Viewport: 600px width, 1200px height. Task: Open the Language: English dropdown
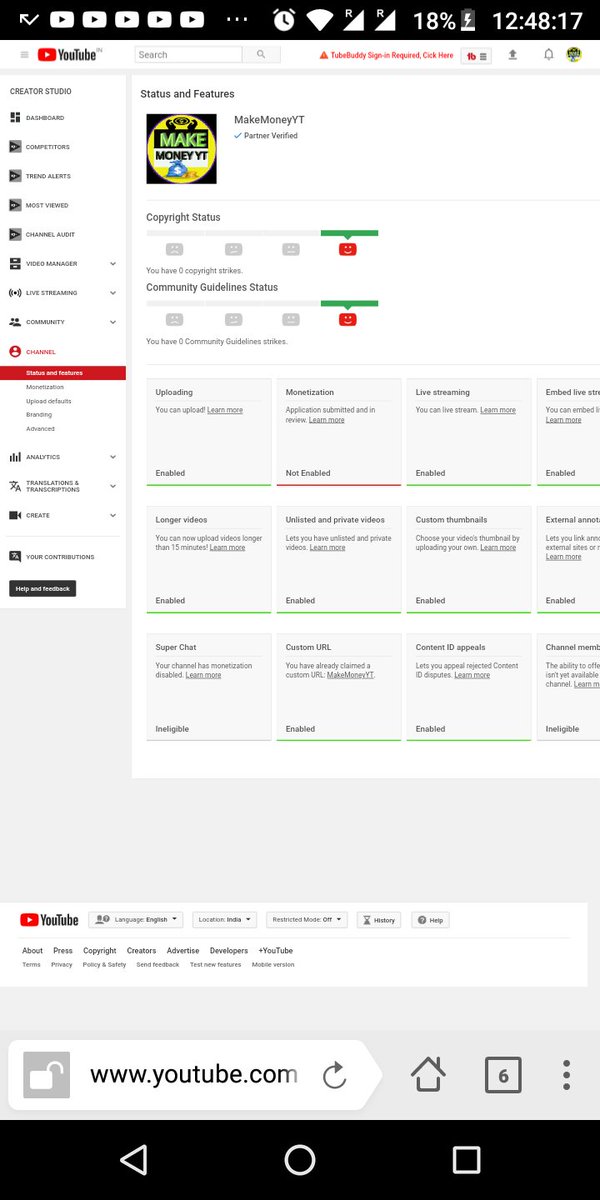tap(135, 920)
